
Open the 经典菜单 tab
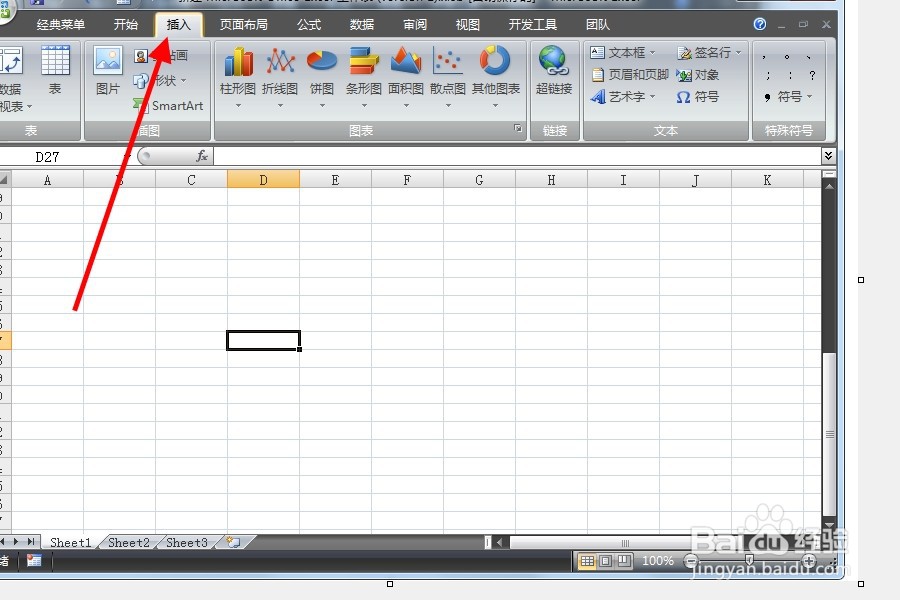coord(60,25)
